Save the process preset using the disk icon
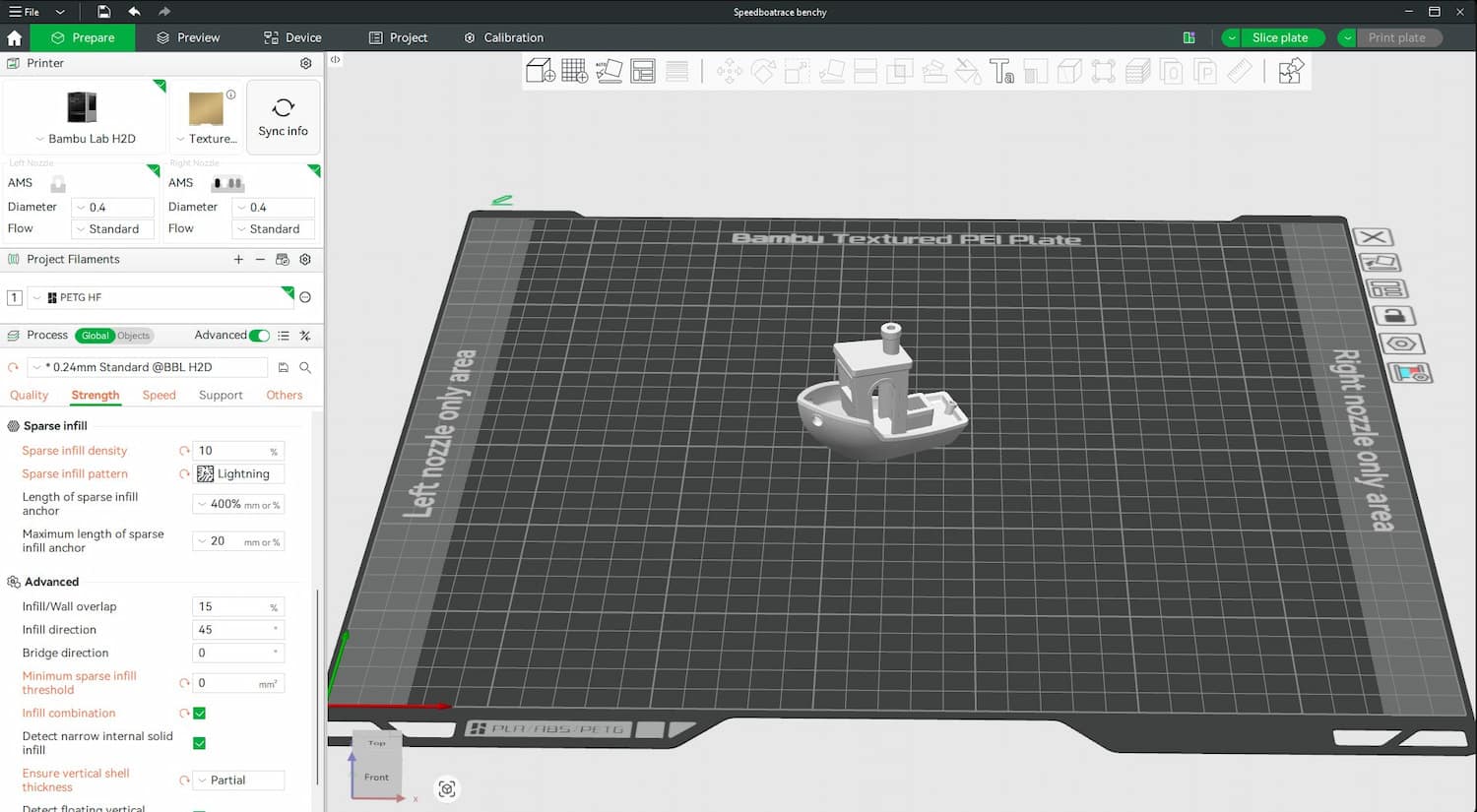The width and height of the screenshot is (1477, 812). [284, 367]
